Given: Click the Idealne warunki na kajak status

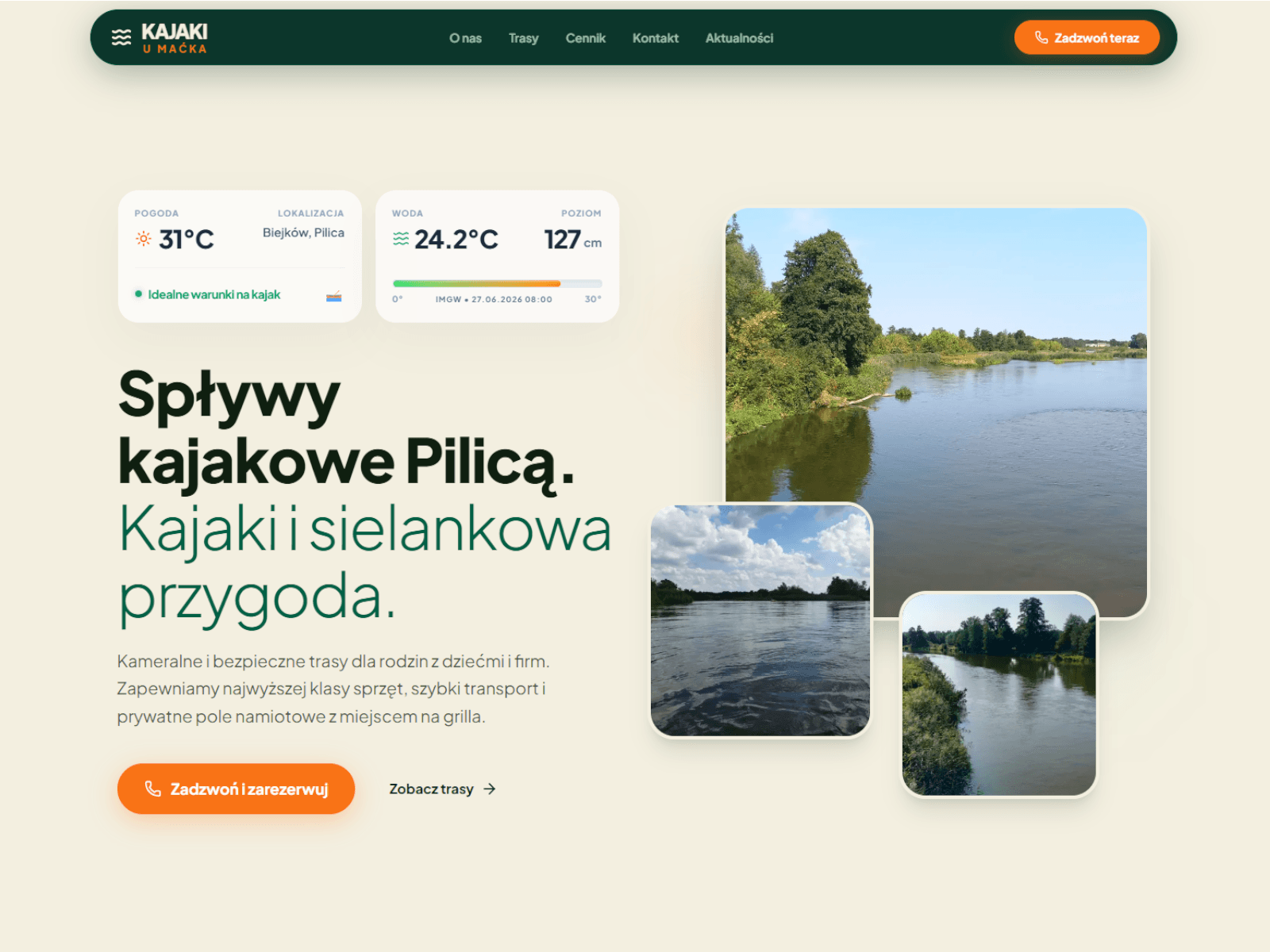Looking at the screenshot, I should coord(214,294).
